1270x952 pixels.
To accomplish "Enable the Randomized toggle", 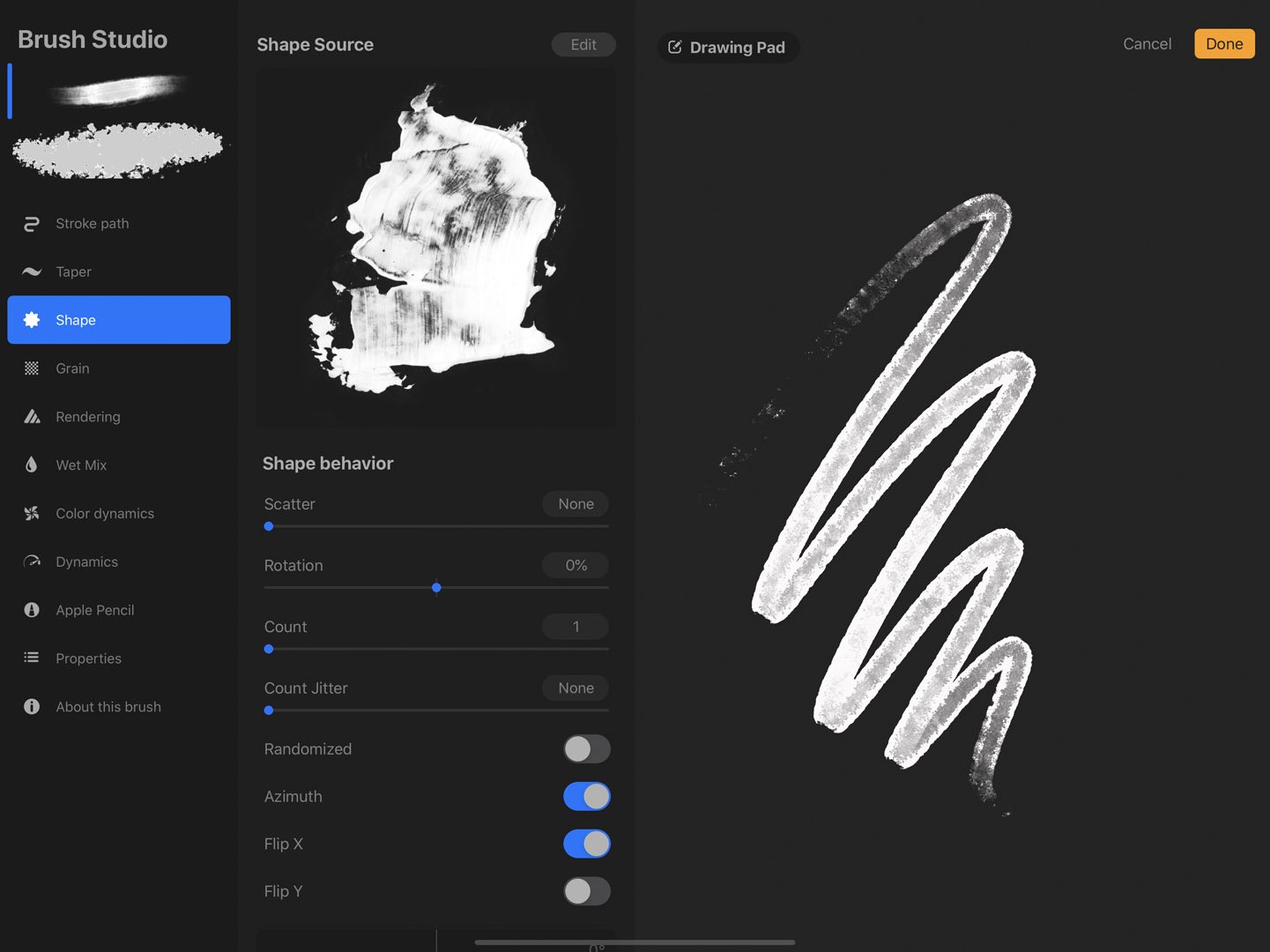I will click(x=587, y=748).
